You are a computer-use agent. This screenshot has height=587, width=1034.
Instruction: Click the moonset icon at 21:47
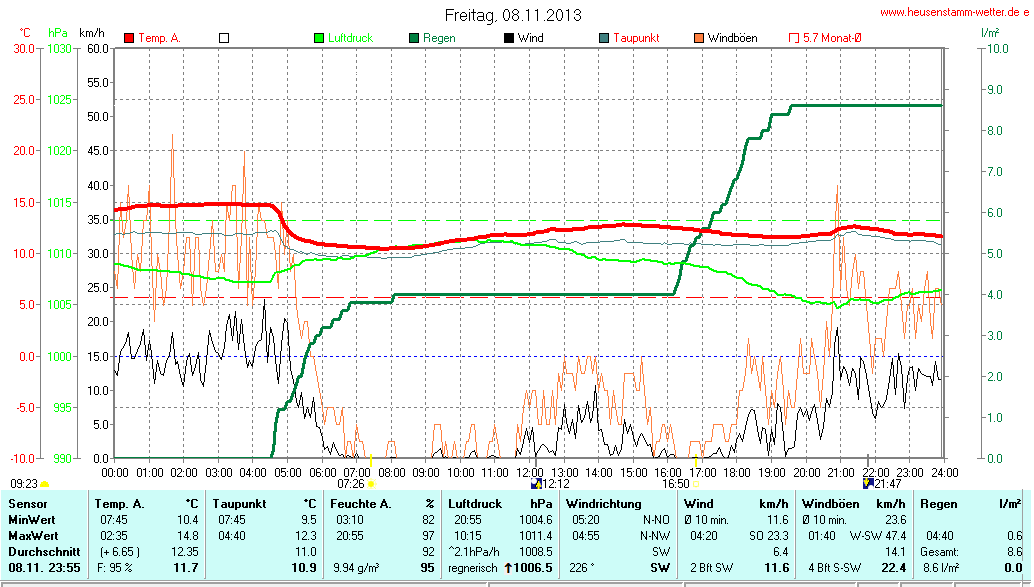(x=868, y=483)
